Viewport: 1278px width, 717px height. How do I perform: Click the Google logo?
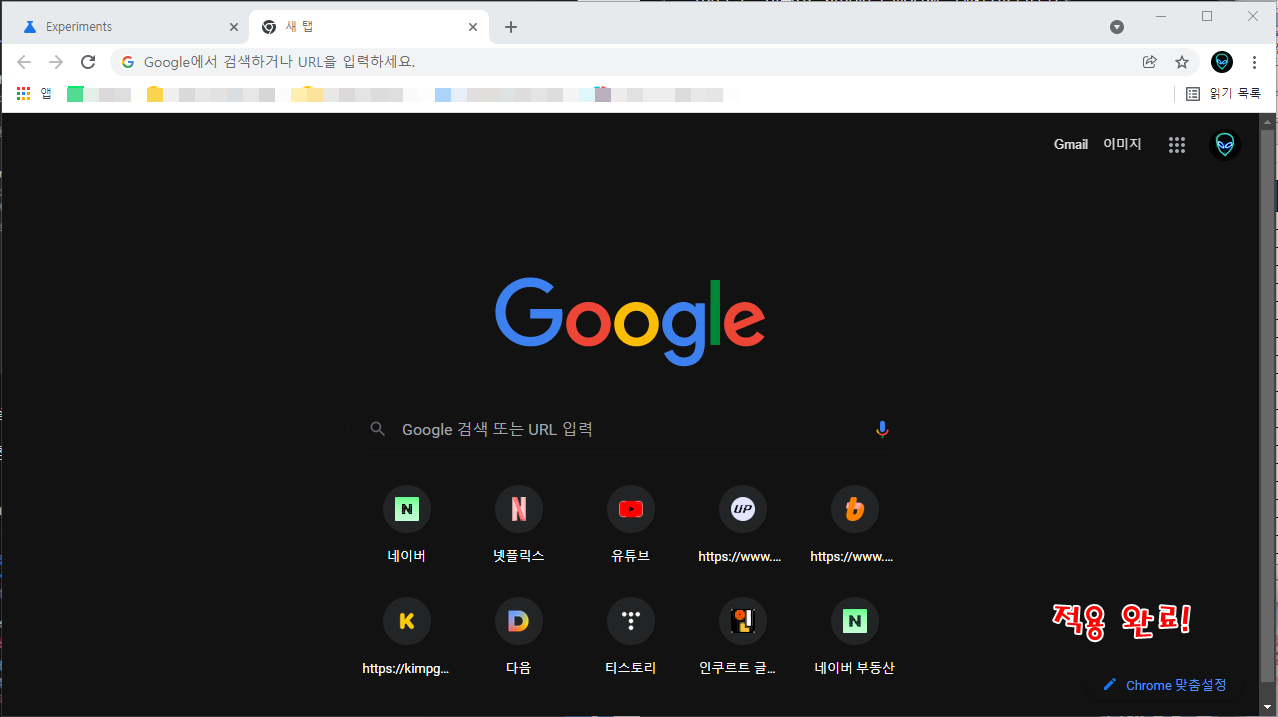[630, 320]
